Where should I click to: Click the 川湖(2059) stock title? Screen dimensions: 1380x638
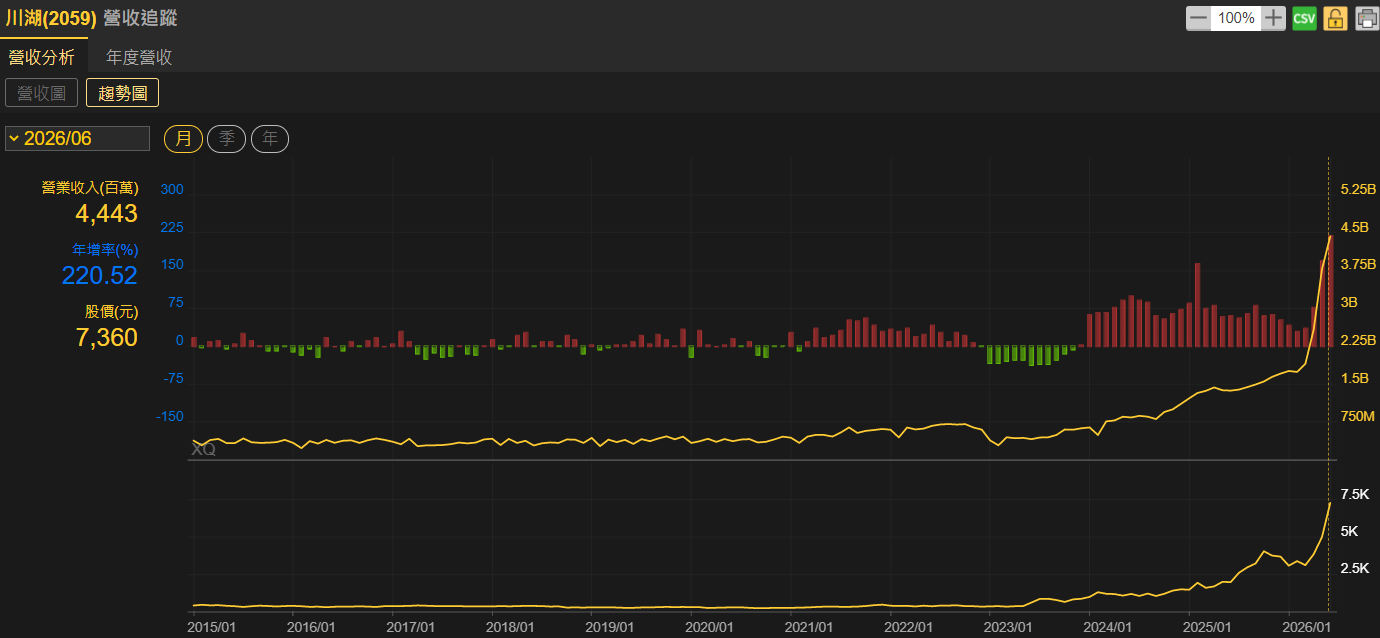tap(50, 17)
